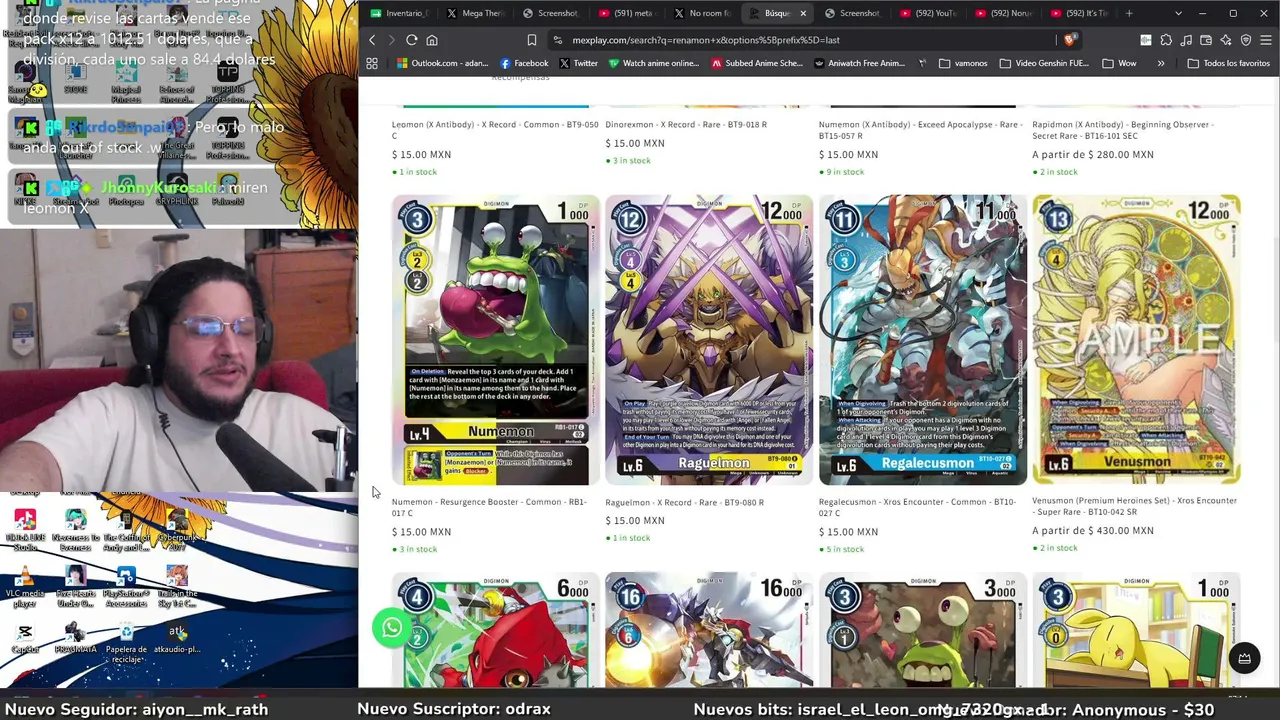Image resolution: width=1280 pixels, height=720 pixels.
Task: Open the CapCut desktop shortcut
Action: coord(25,638)
